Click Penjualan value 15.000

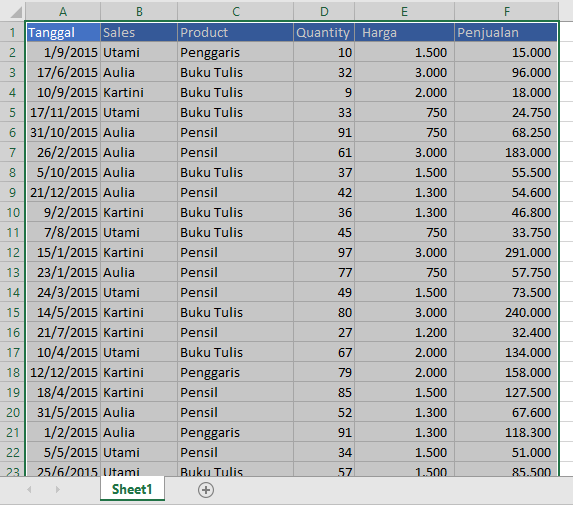pyautogui.click(x=506, y=53)
